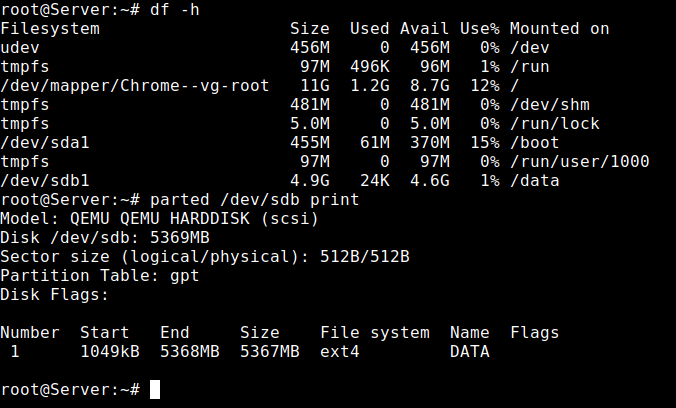676x408 pixels.
Task: Click the /run/lock mount point text
Action: pyautogui.click(x=554, y=124)
